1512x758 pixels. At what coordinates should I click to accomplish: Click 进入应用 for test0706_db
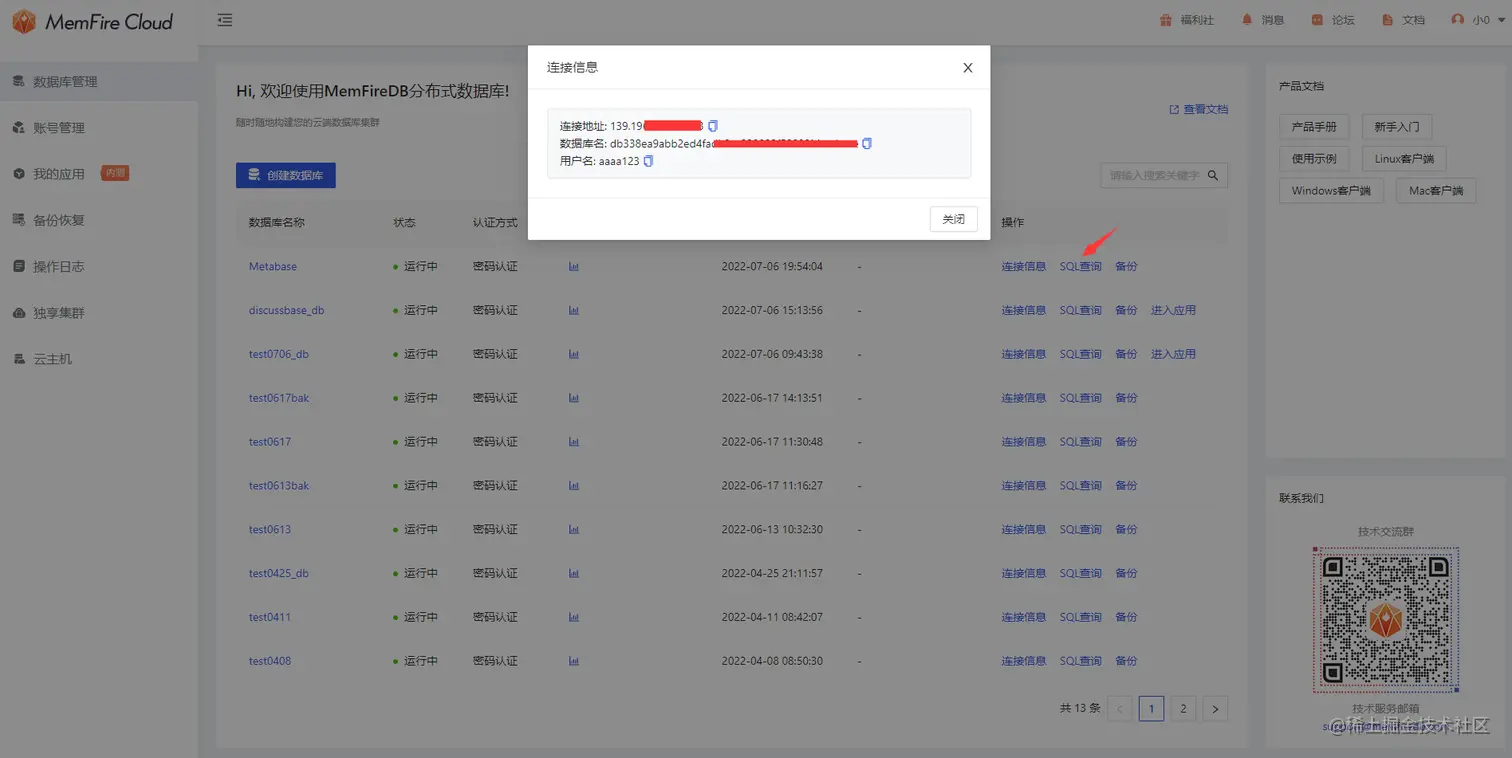click(x=1173, y=355)
